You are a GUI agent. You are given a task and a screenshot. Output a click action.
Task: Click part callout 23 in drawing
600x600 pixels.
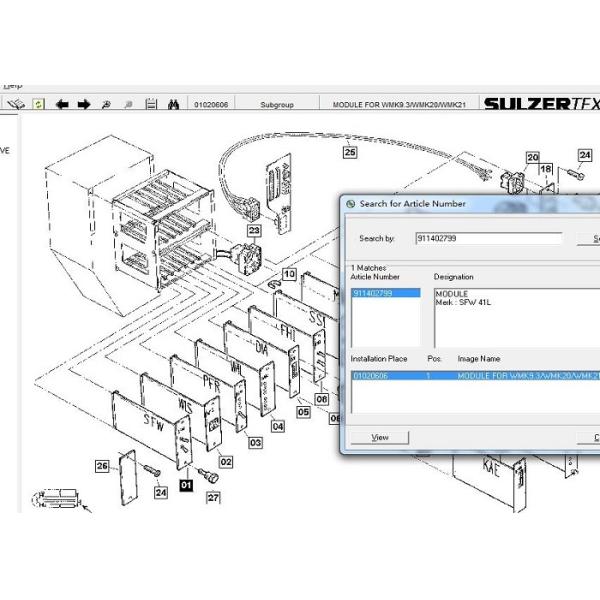pos(254,231)
